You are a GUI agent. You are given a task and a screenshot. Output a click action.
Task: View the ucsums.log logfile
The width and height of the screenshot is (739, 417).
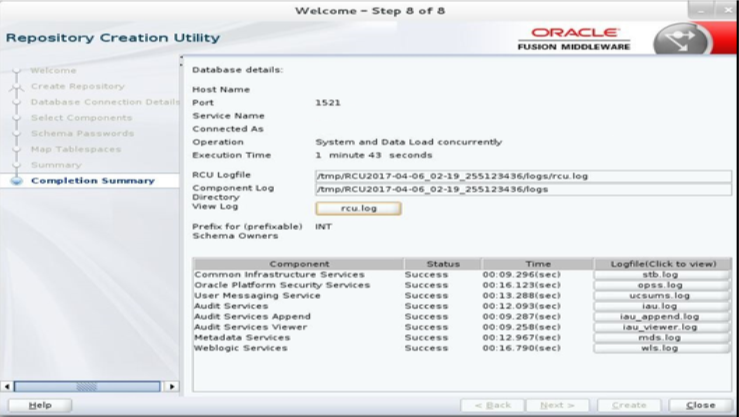661,295
